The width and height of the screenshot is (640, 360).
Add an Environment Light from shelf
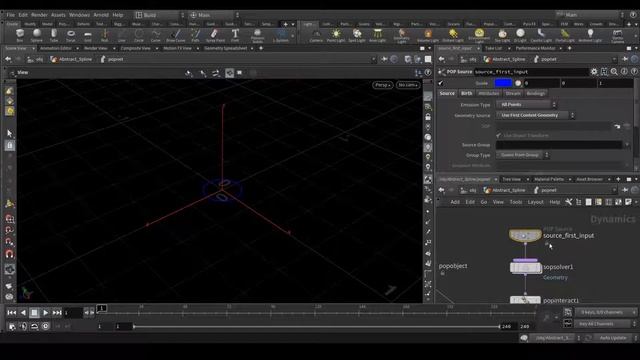[x=479, y=36]
